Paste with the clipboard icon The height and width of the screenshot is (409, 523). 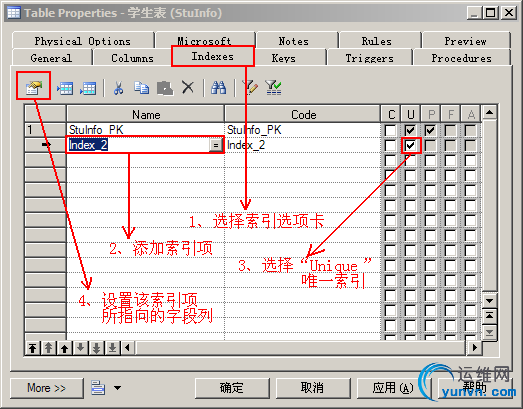[165, 88]
